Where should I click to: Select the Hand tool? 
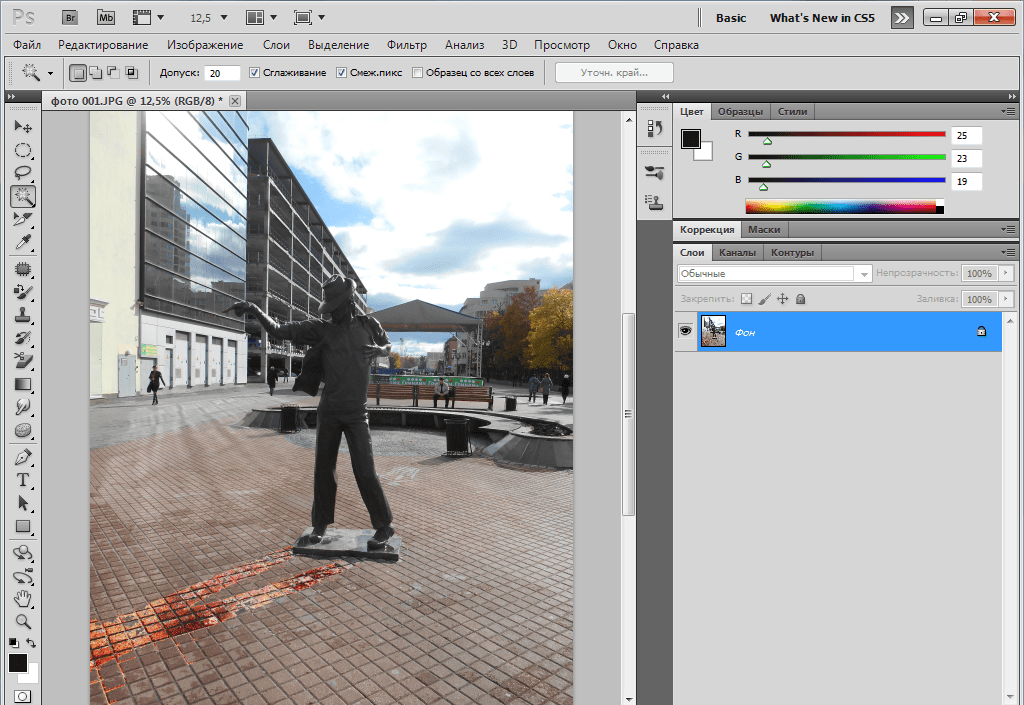[x=22, y=599]
